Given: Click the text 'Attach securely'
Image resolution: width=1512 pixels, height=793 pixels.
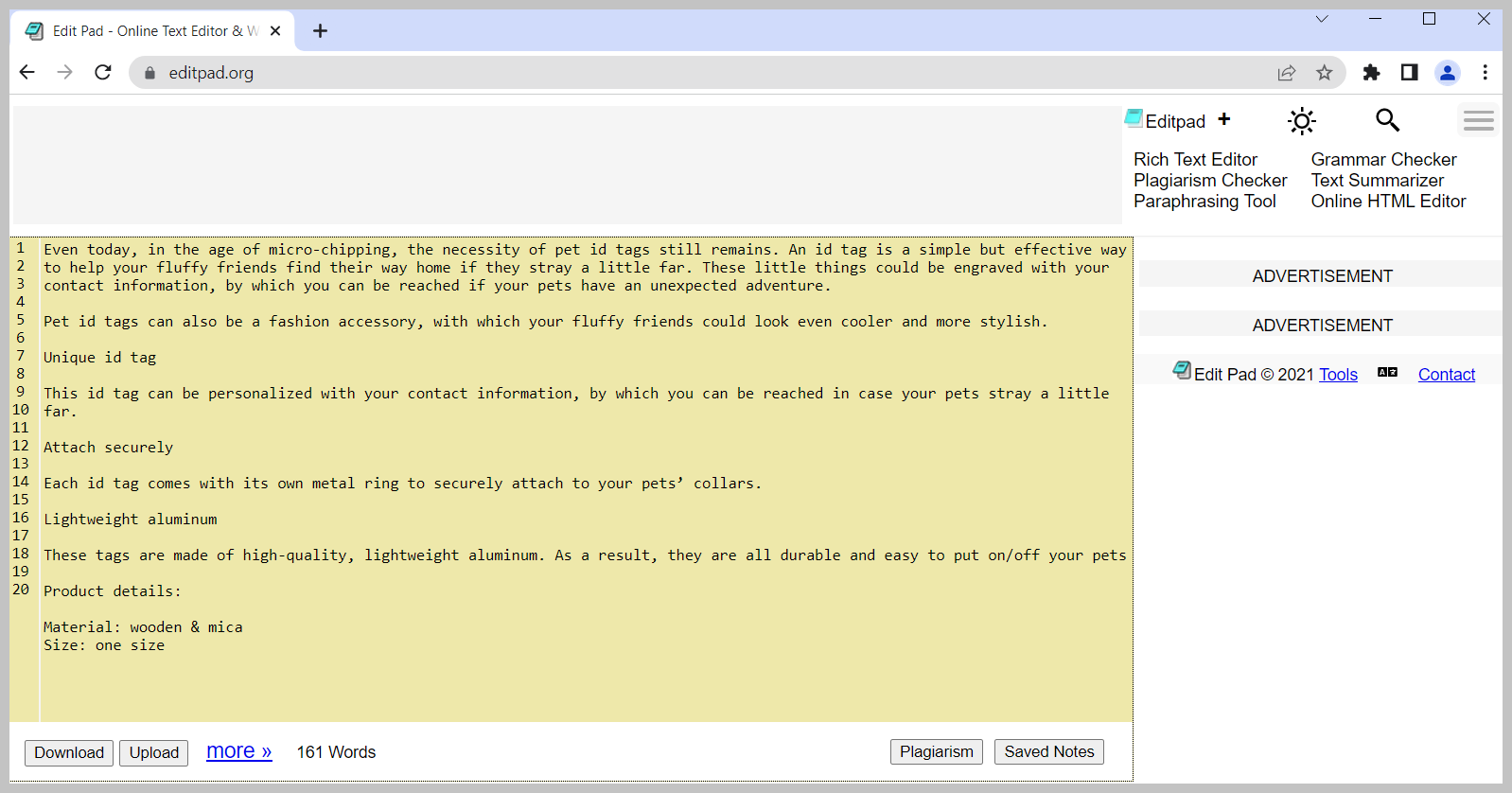Looking at the screenshot, I should click(108, 448).
